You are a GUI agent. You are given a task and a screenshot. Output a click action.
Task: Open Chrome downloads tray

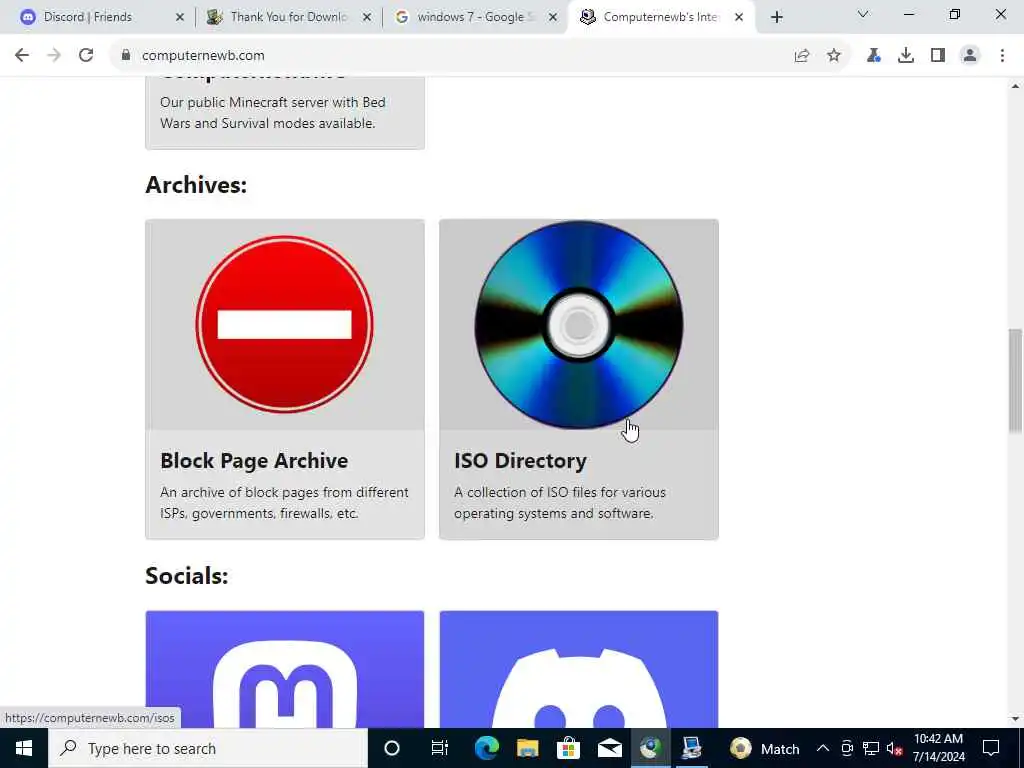(x=906, y=56)
